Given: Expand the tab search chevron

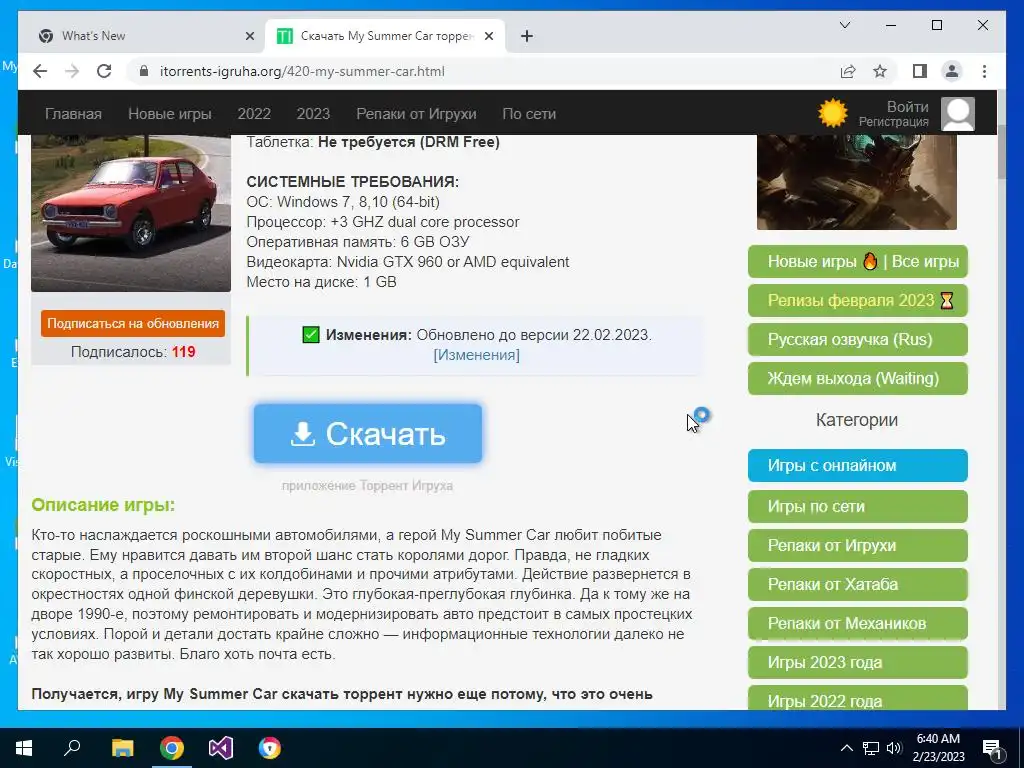Looking at the screenshot, I should click(x=845, y=25).
